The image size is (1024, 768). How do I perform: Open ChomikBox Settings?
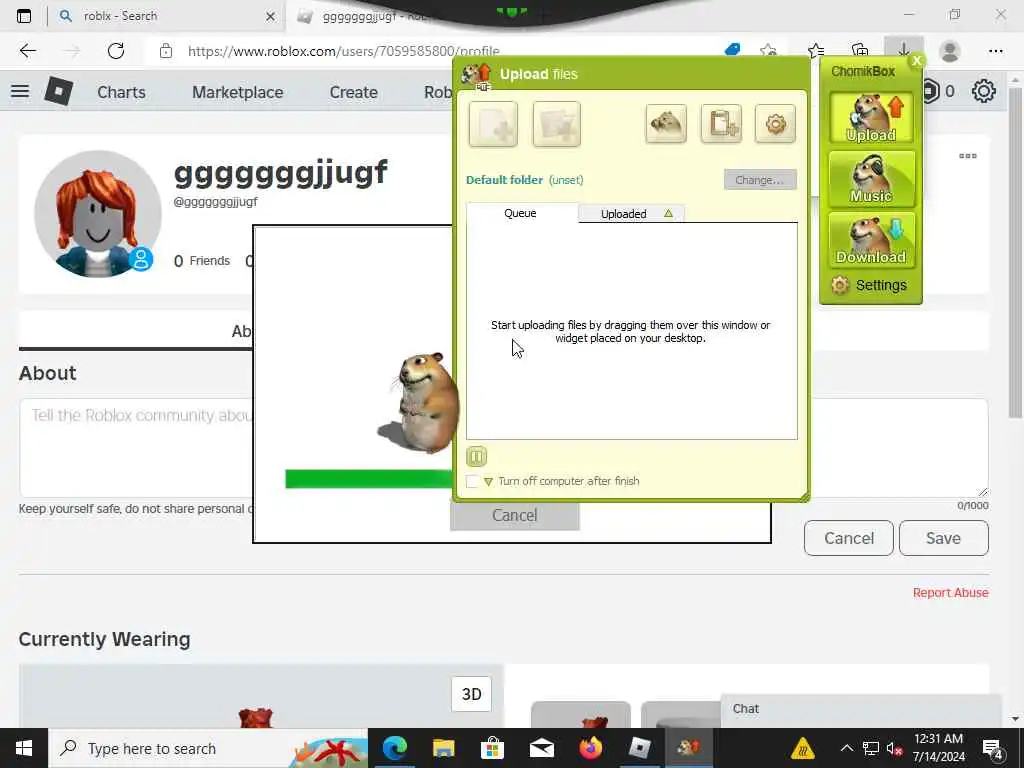[x=869, y=285]
